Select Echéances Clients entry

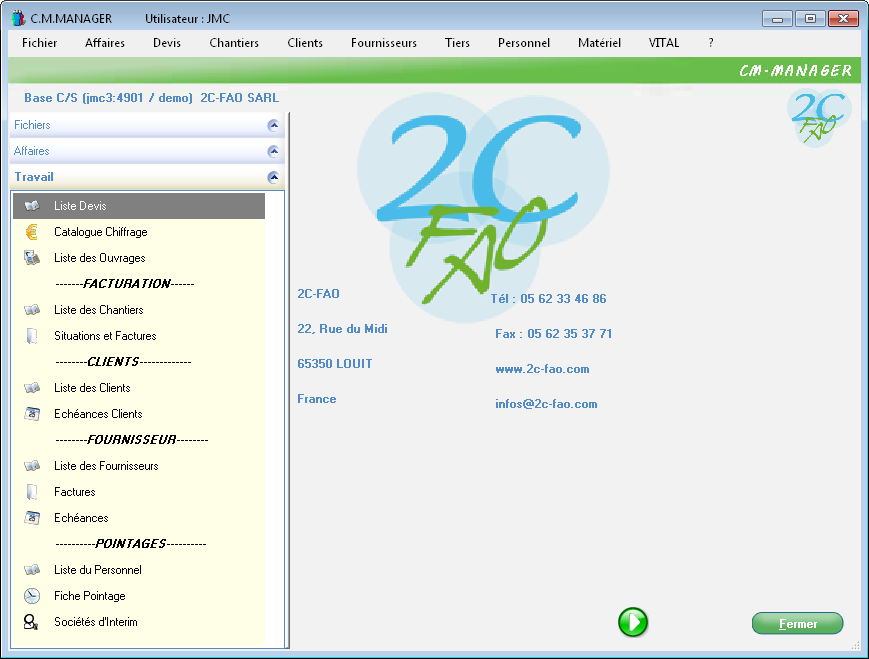pyautogui.click(x=139, y=413)
